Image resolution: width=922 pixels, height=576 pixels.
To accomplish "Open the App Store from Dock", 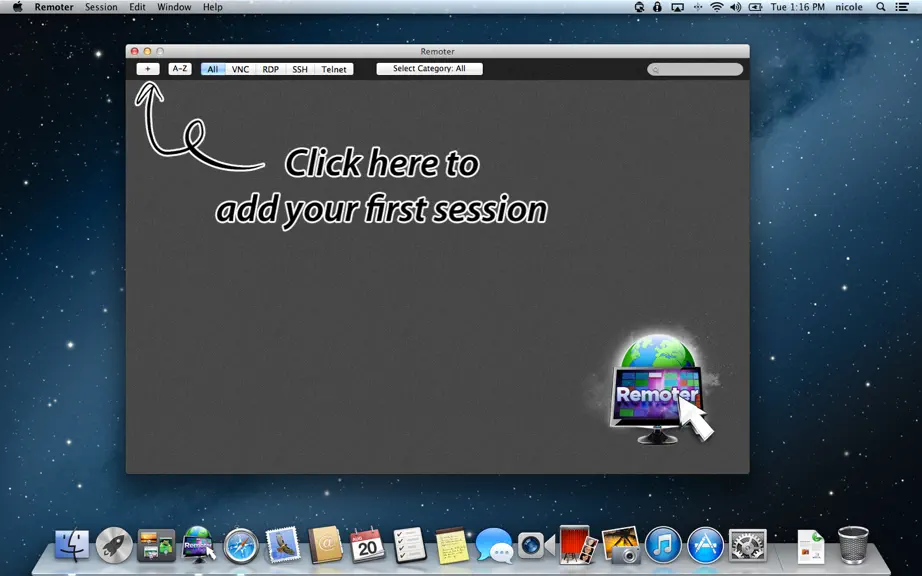I will point(705,545).
